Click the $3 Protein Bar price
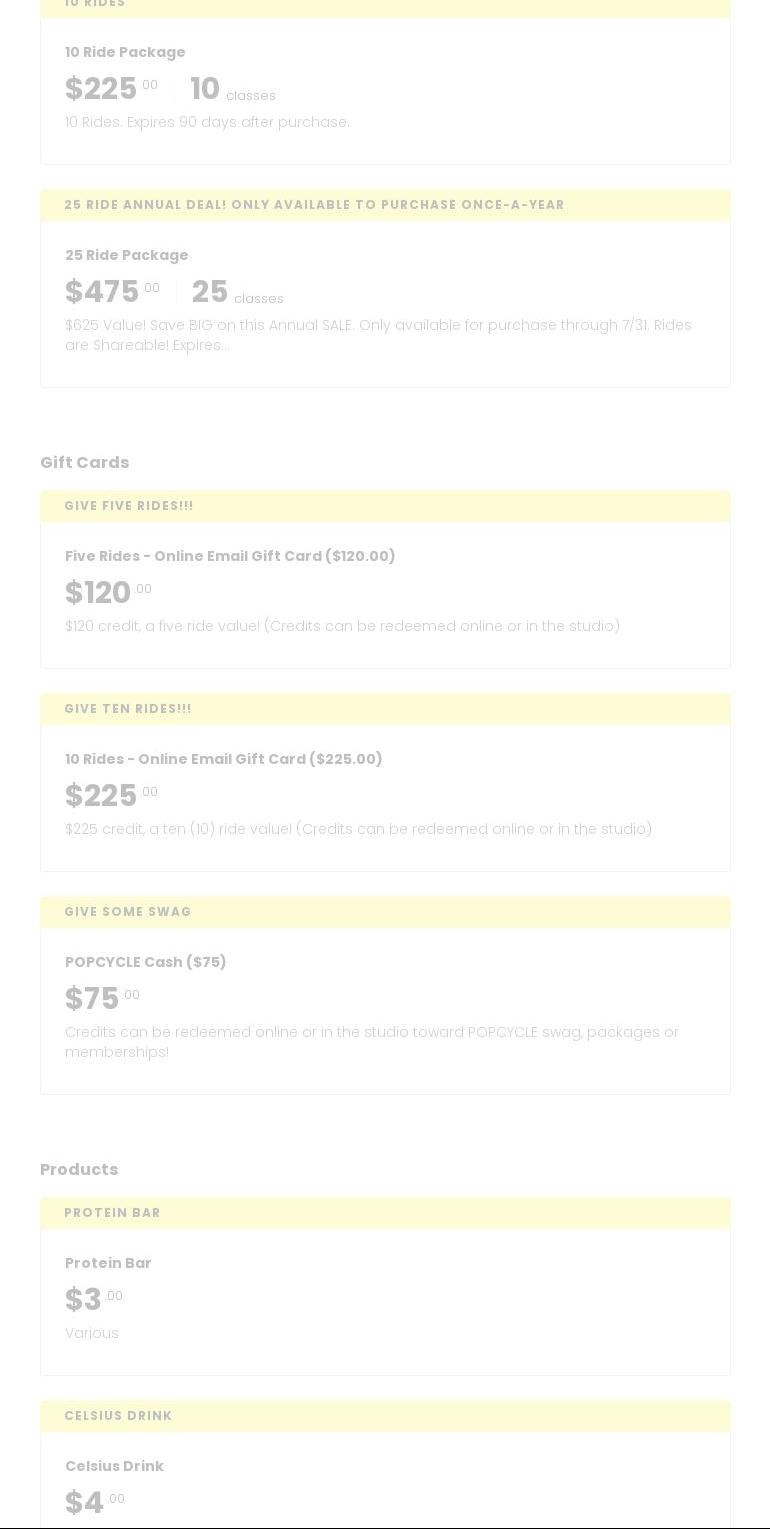The width and height of the screenshot is (770, 1529). [84, 1300]
